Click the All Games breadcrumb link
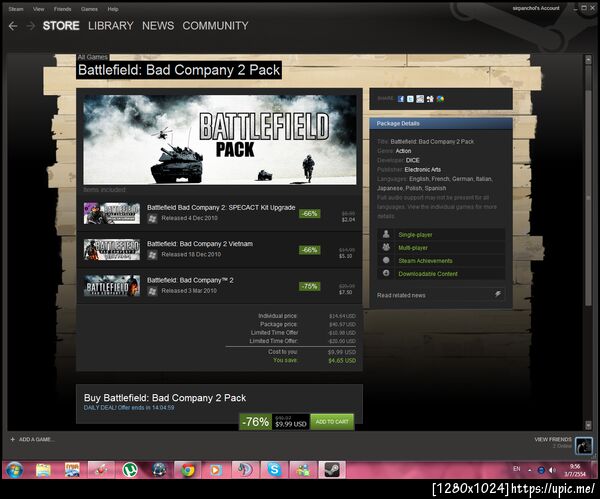Viewport: 600px width, 499px height. click(x=93, y=57)
